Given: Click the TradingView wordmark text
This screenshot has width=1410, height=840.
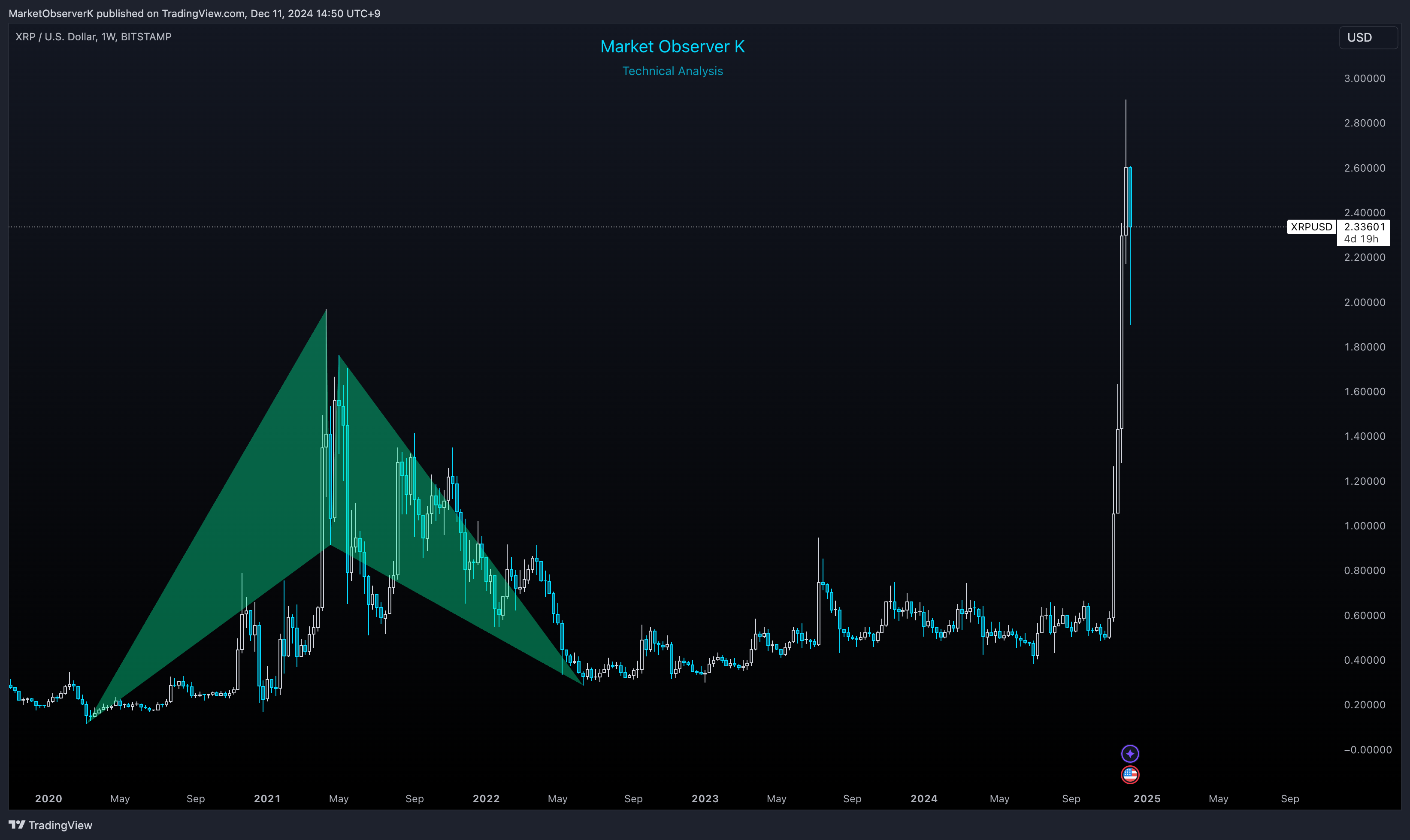Looking at the screenshot, I should (60, 825).
